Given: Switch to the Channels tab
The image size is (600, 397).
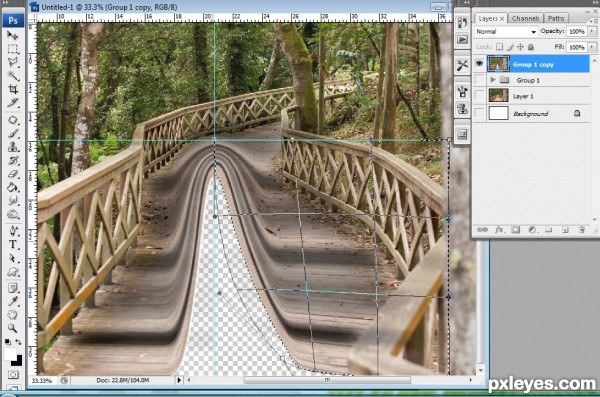Looking at the screenshot, I should coord(525,18).
